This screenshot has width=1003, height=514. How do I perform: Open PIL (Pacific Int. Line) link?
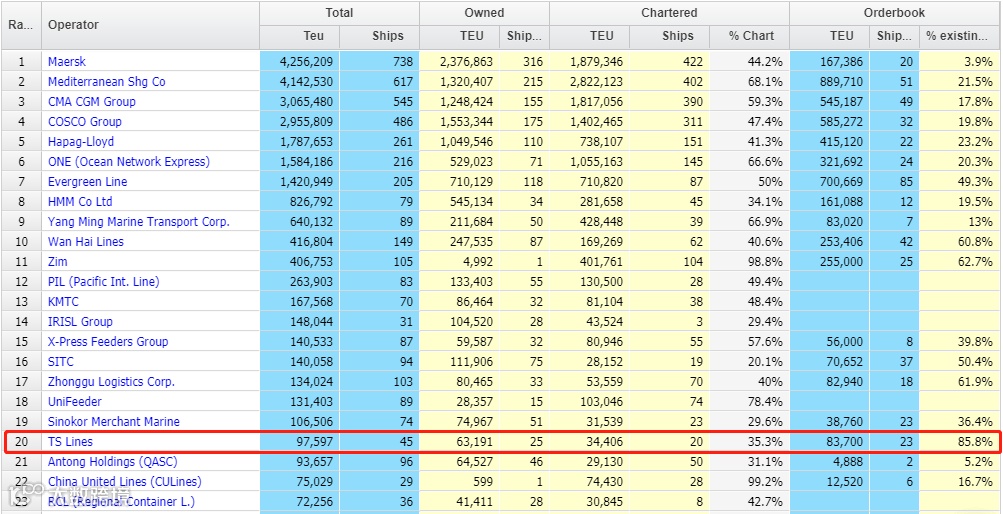(x=104, y=281)
